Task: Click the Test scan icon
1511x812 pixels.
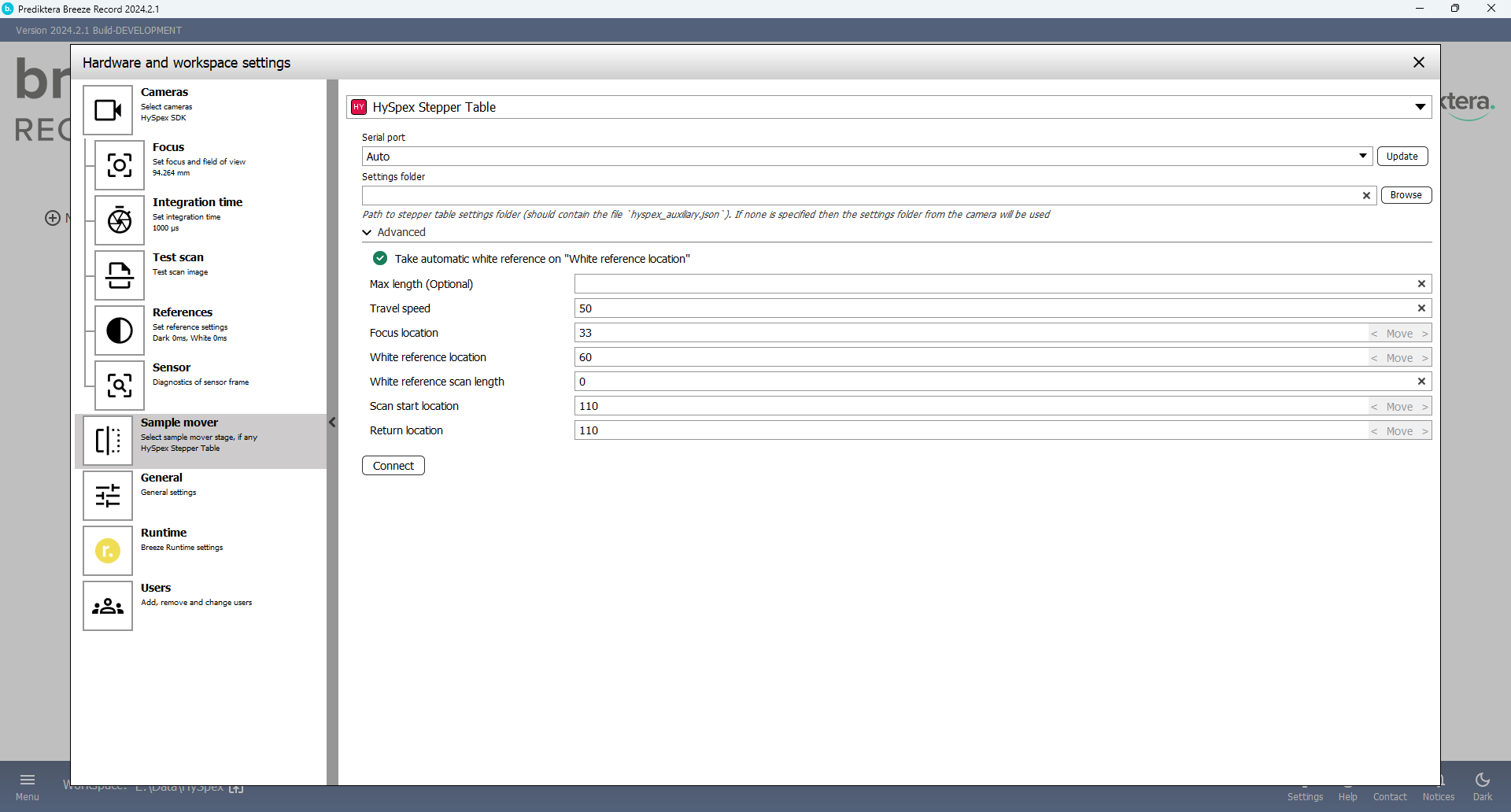Action: point(120,275)
